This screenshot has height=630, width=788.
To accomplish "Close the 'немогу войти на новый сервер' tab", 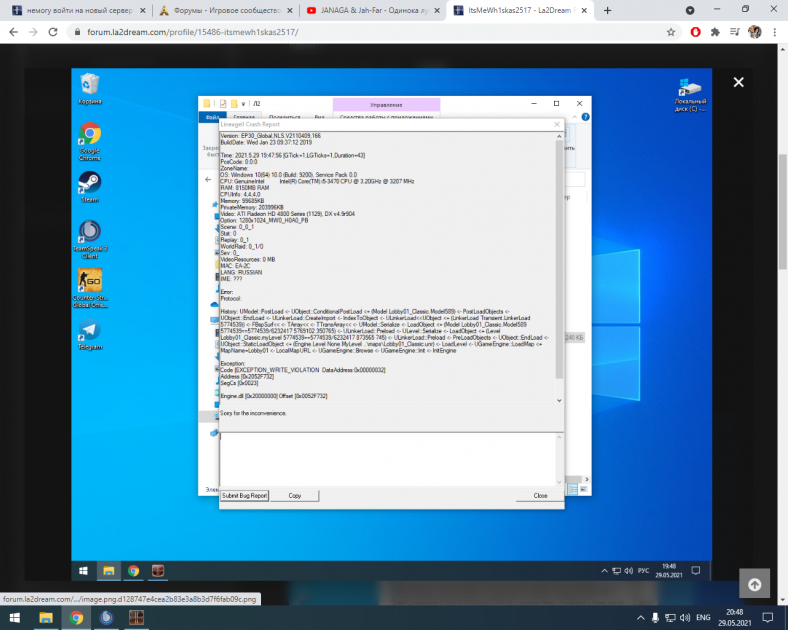I will pos(143,10).
